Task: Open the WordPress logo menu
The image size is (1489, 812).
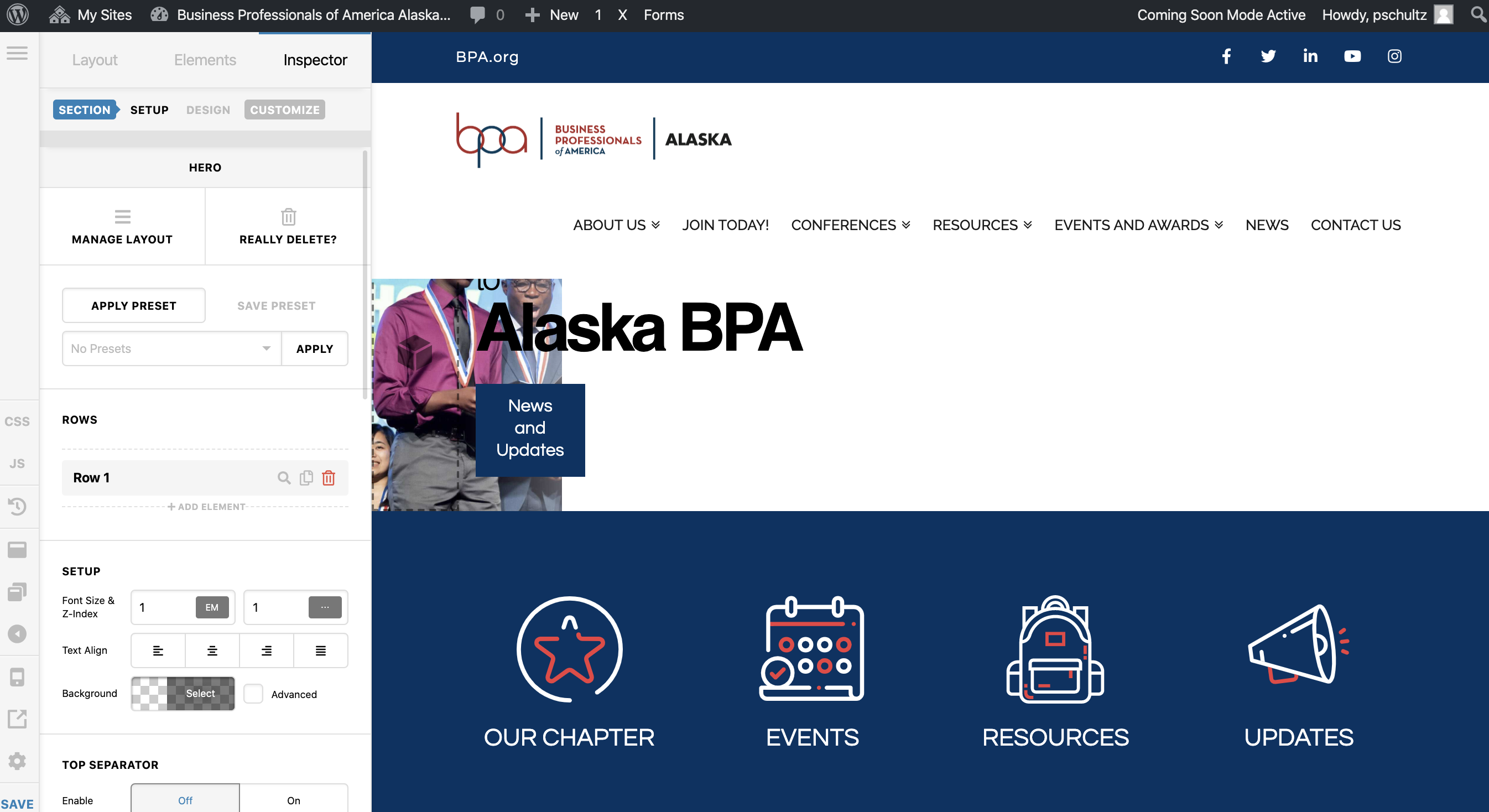Action: click(x=18, y=14)
